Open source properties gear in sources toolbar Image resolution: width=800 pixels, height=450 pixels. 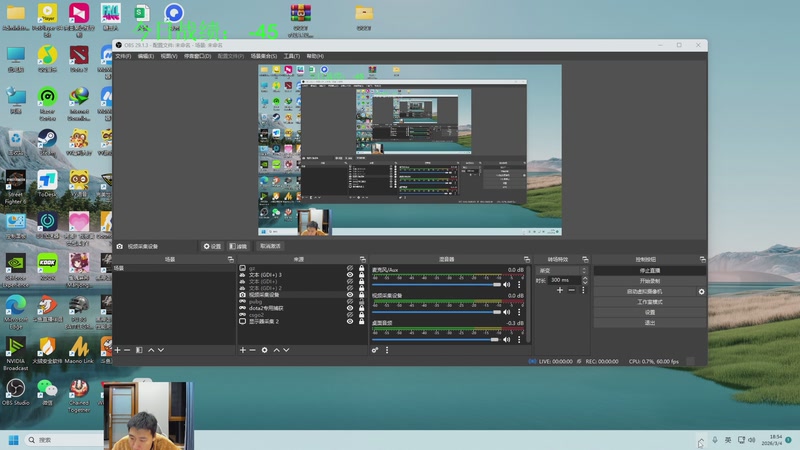pyautogui.click(x=264, y=350)
